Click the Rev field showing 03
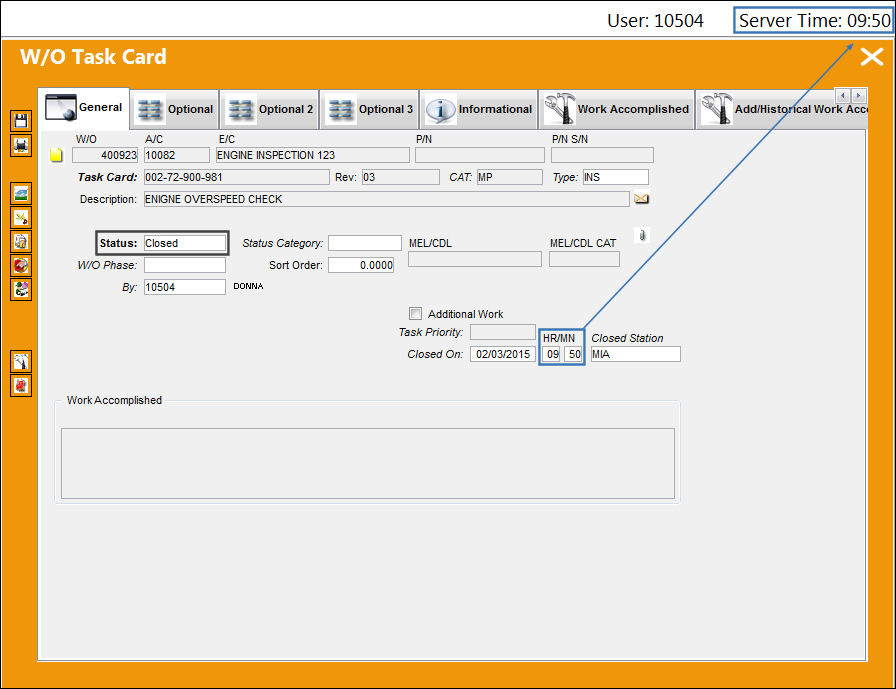This screenshot has width=896, height=689. click(x=401, y=177)
